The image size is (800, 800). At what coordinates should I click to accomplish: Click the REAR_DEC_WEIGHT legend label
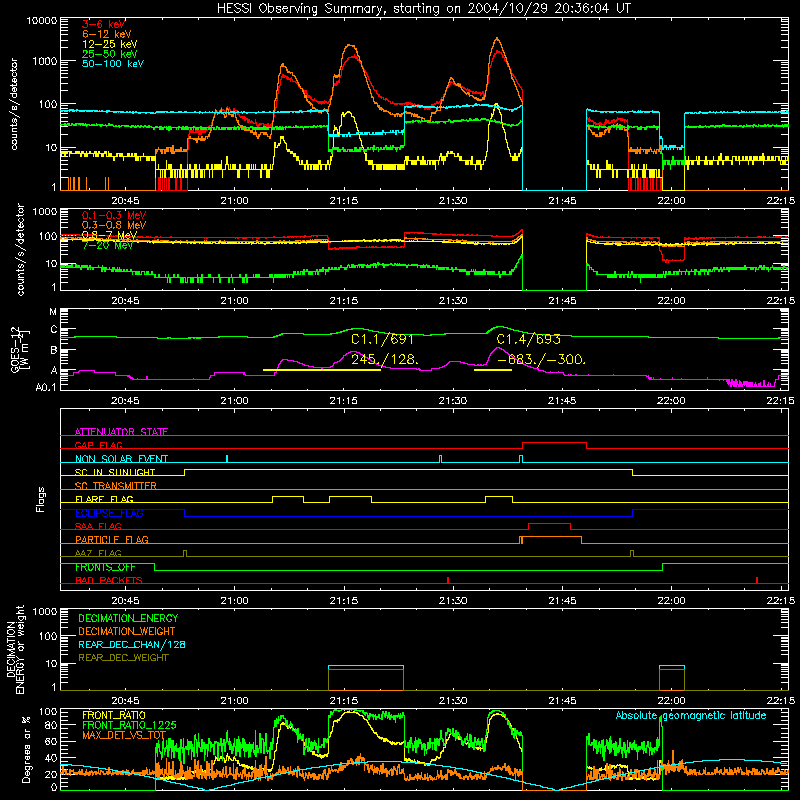tap(123, 658)
